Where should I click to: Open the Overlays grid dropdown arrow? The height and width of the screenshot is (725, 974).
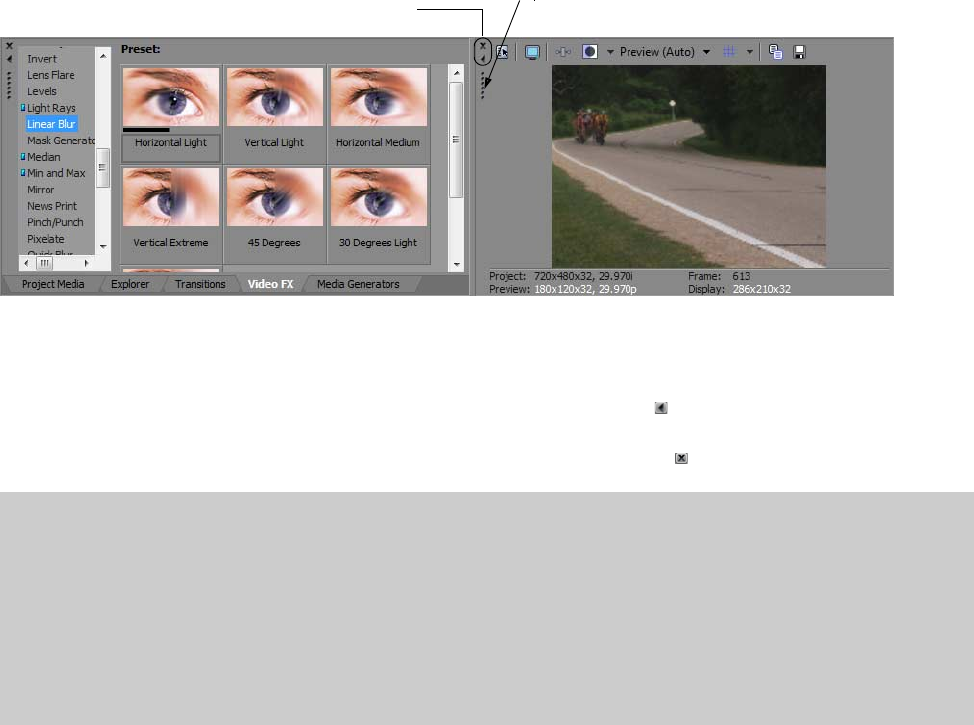tap(749, 52)
